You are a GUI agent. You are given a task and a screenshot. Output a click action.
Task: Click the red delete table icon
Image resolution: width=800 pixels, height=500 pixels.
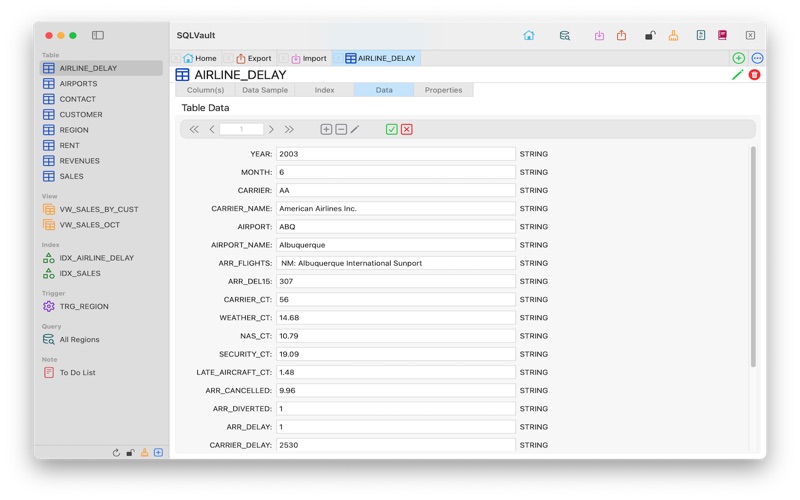[x=754, y=75]
